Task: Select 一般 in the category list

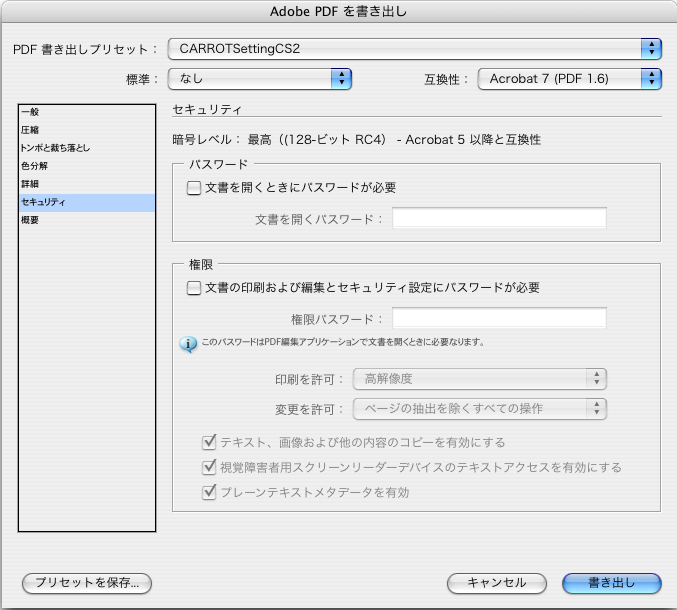Action: click(87, 112)
